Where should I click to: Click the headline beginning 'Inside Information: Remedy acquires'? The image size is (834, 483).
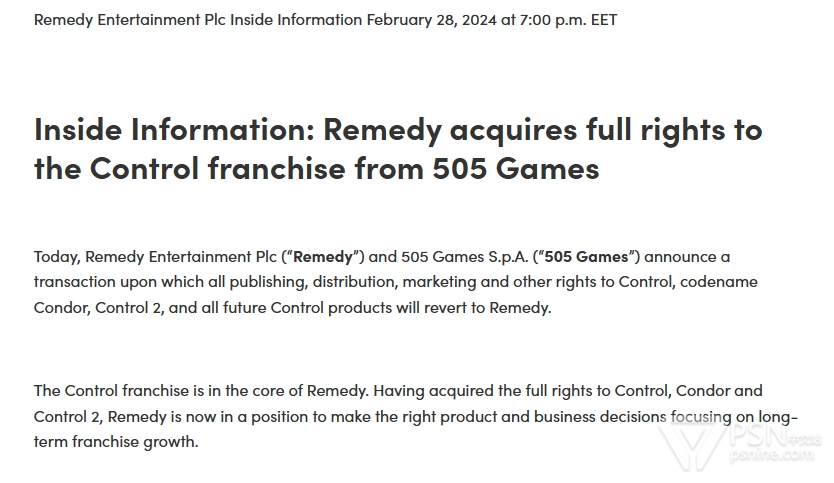point(398,148)
